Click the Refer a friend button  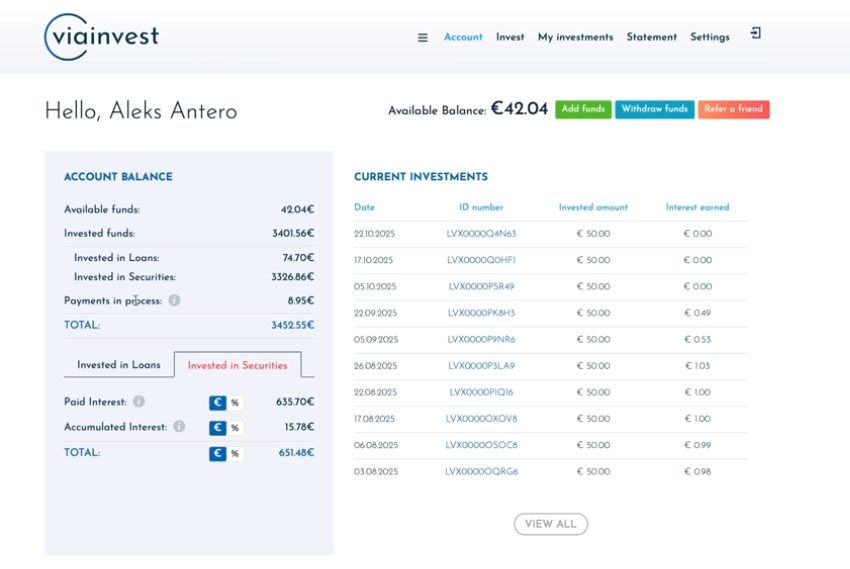pyautogui.click(x=733, y=109)
